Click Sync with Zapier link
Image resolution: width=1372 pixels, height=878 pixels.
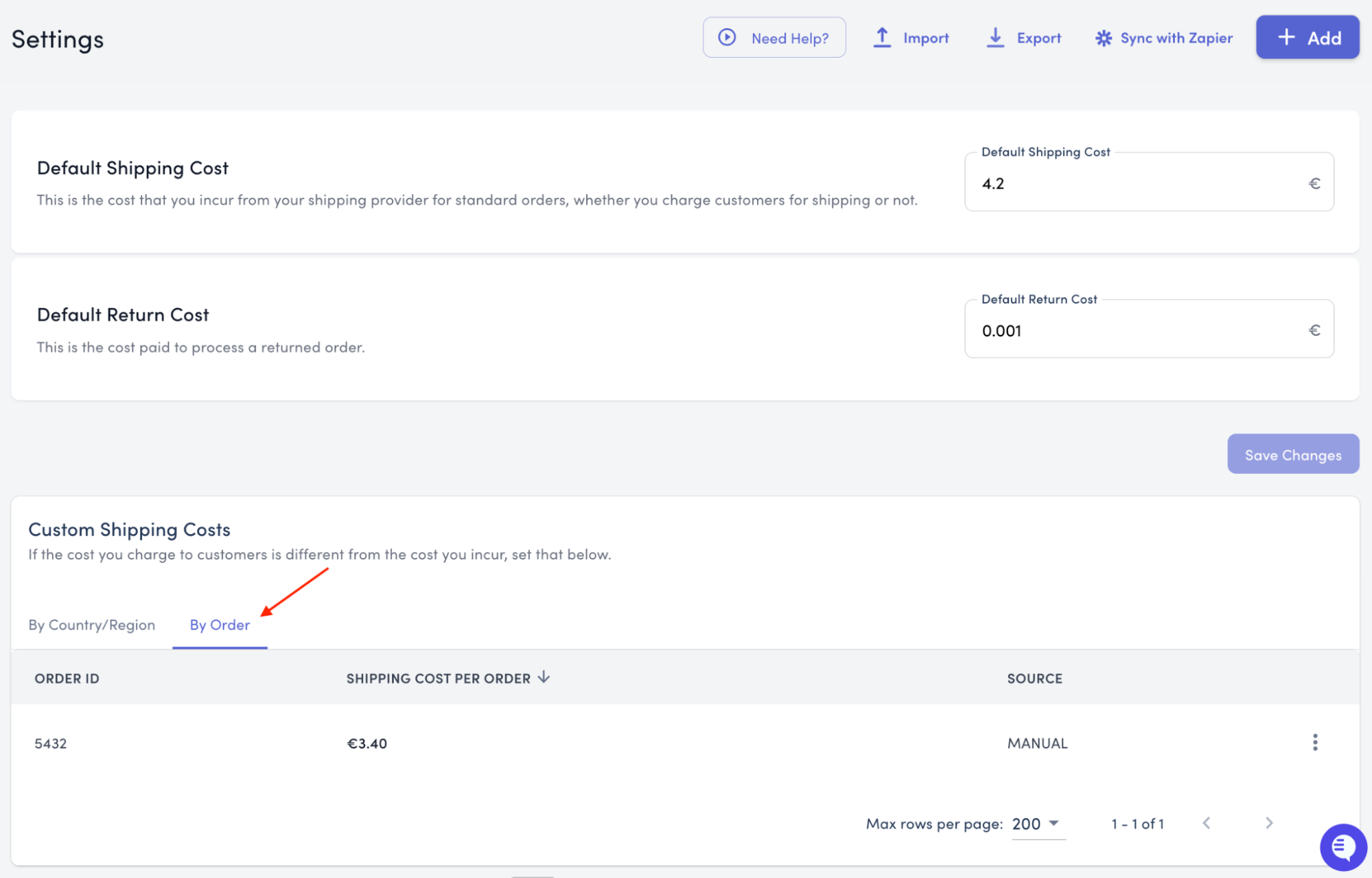(1176, 38)
